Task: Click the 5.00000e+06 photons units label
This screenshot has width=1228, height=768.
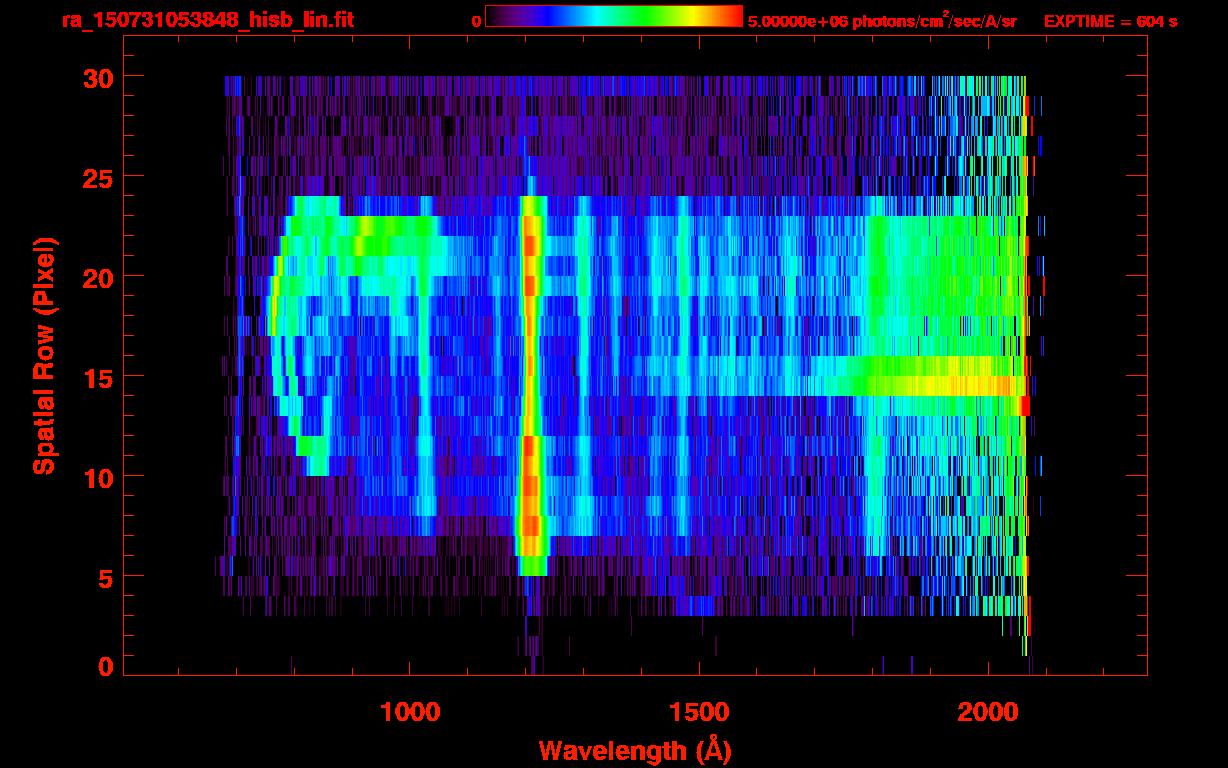Action: pyautogui.click(x=882, y=21)
